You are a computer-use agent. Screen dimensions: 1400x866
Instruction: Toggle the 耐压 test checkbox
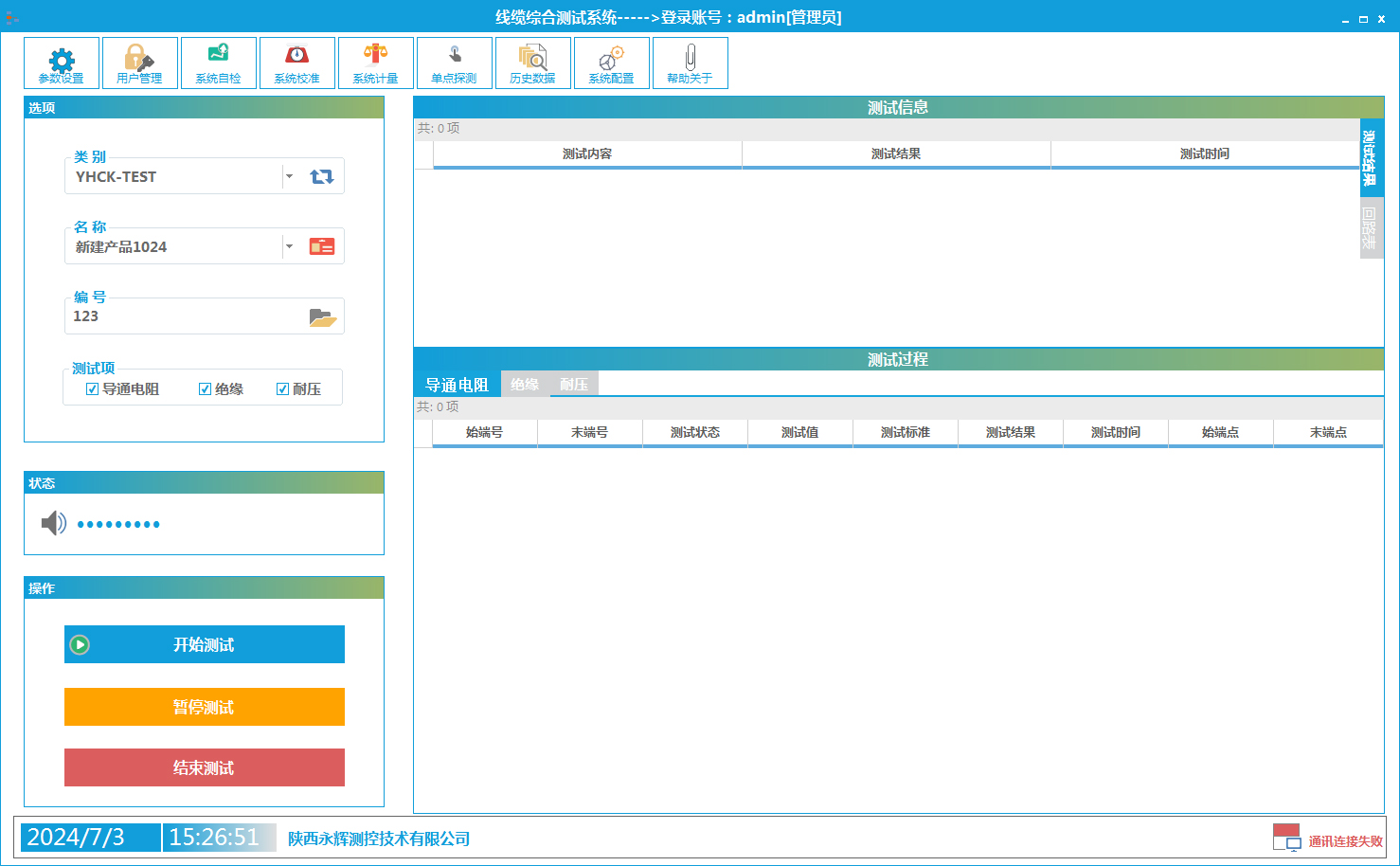pyautogui.click(x=282, y=389)
